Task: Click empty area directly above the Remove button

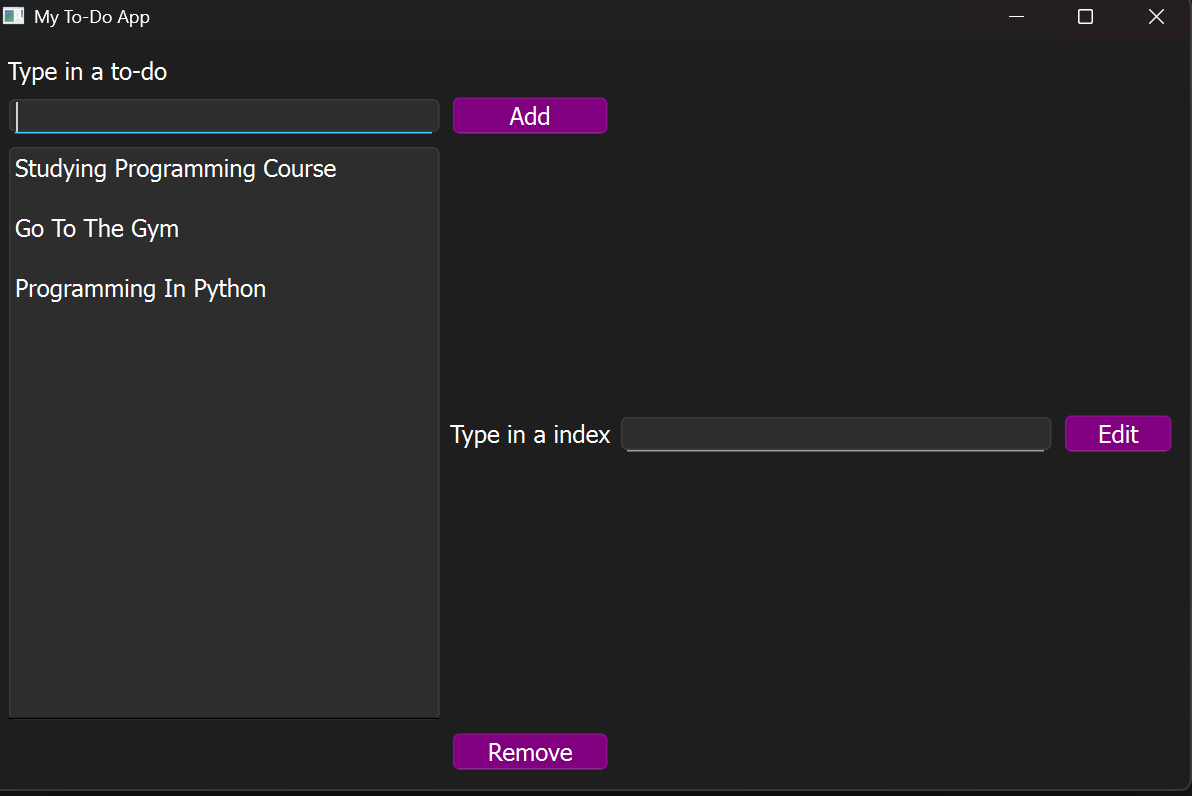Action: click(530, 690)
